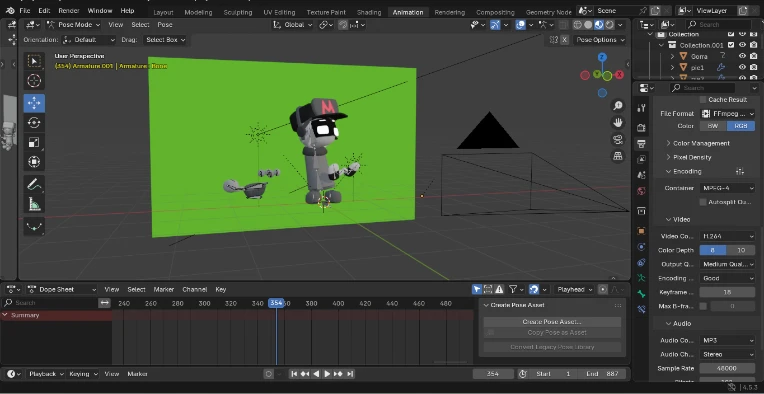This screenshot has height=394, width=764.
Task: Toggle Only Show Errors in dope sheet
Action: pyautogui.click(x=499, y=289)
